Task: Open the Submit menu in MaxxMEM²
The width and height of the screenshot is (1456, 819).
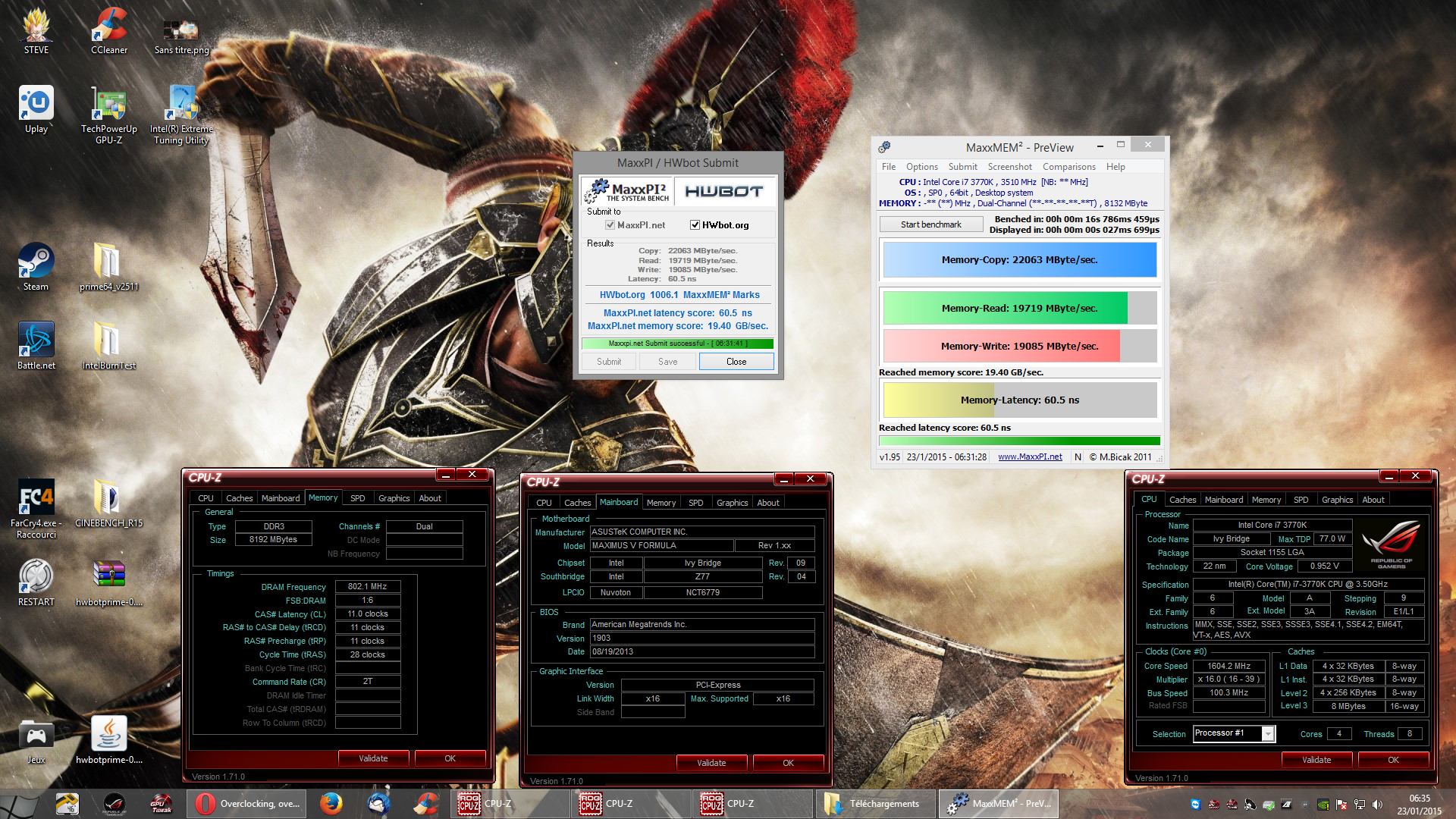Action: coord(962,167)
